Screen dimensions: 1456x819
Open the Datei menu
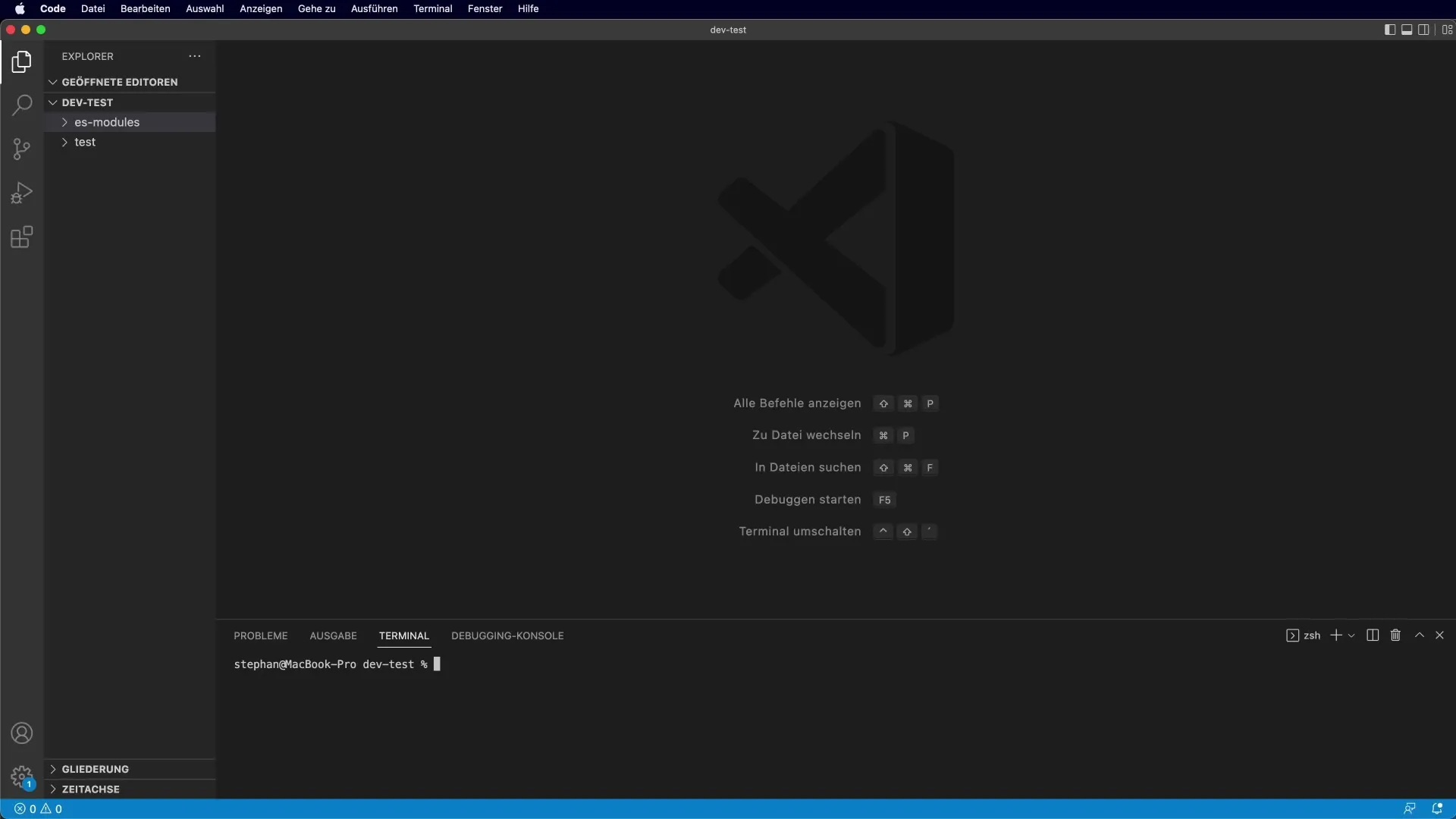[x=93, y=9]
